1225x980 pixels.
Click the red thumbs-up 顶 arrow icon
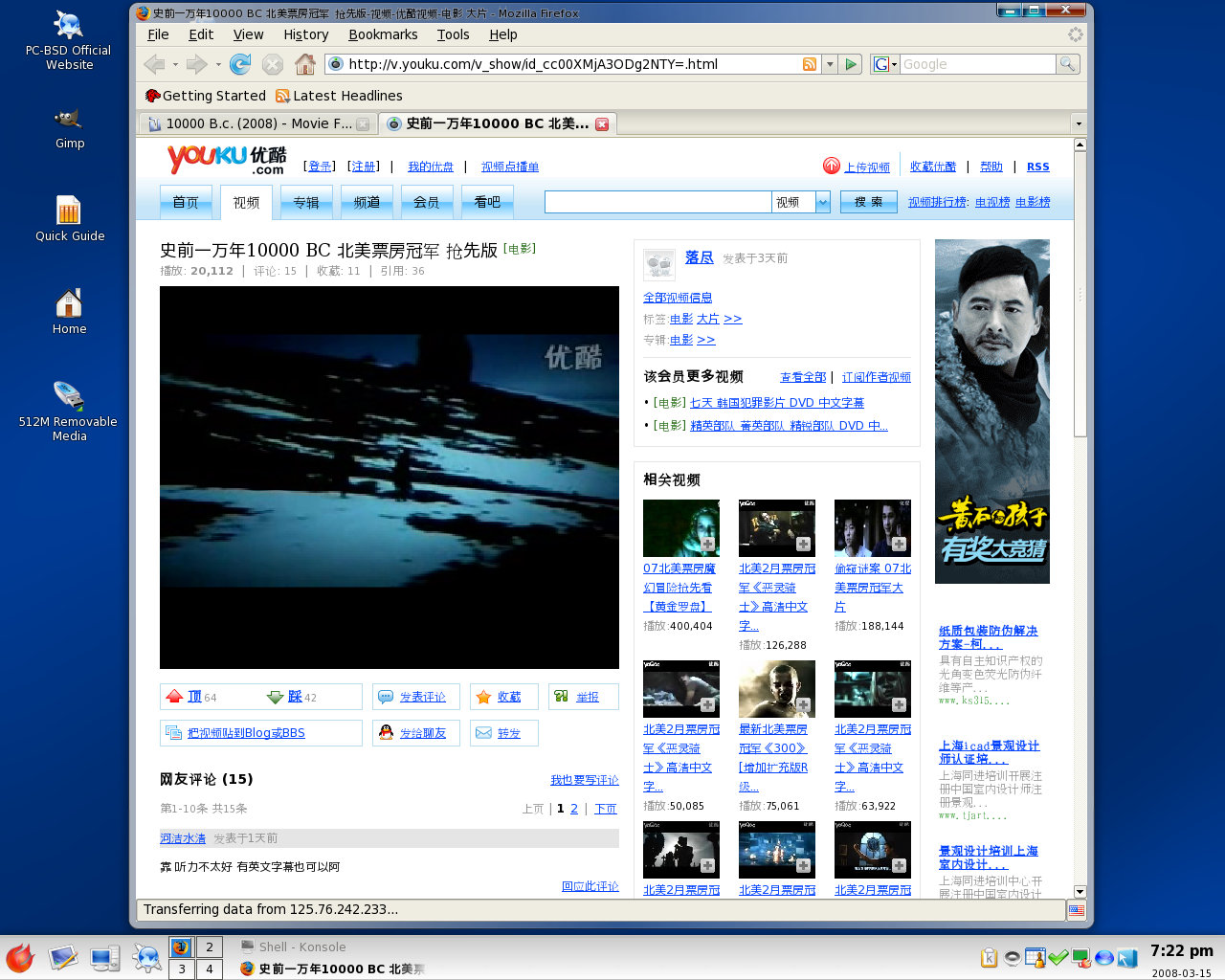tap(174, 697)
